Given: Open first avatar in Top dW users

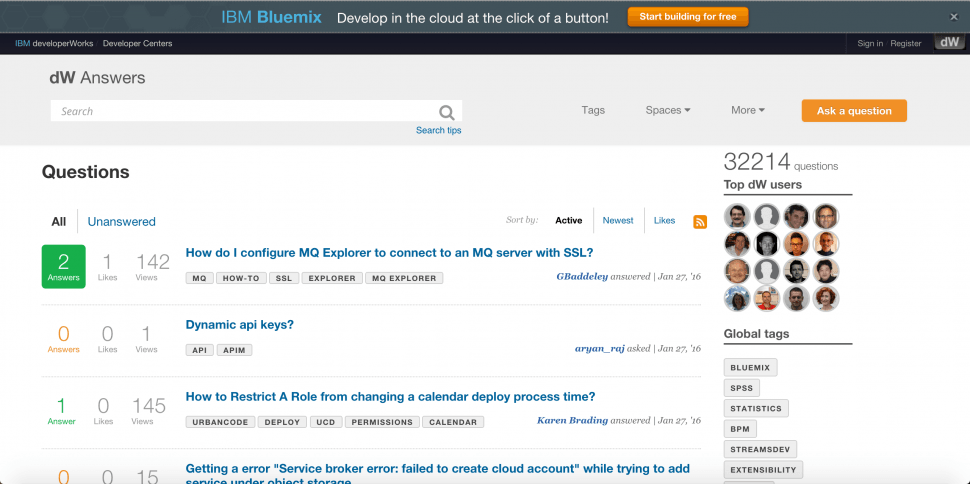Looking at the screenshot, I should (x=737, y=217).
